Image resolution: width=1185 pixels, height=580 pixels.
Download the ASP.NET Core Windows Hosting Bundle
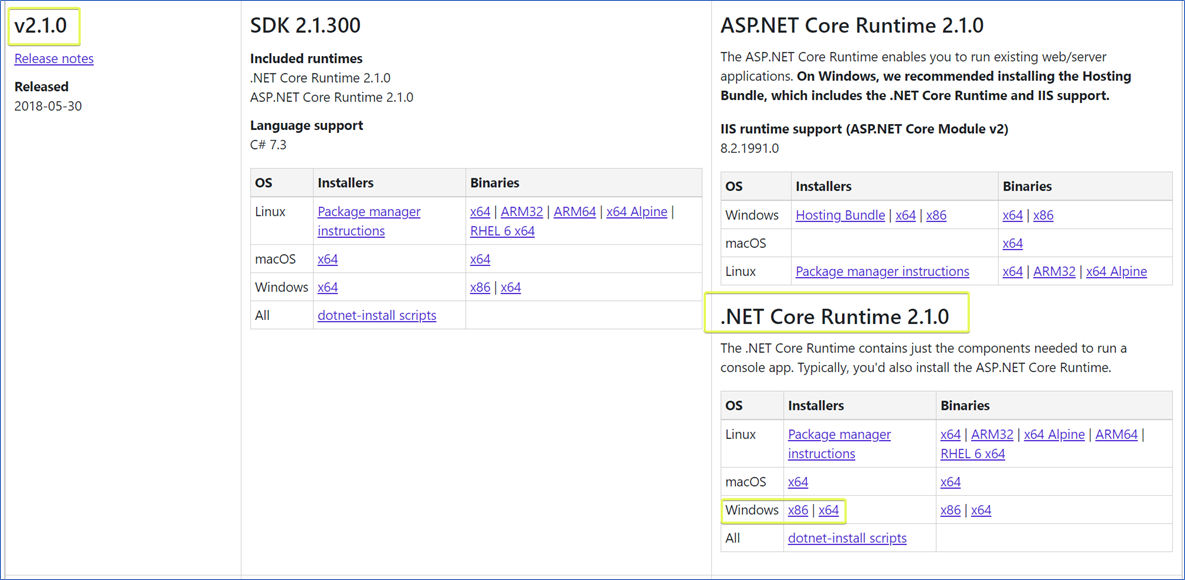(x=840, y=216)
